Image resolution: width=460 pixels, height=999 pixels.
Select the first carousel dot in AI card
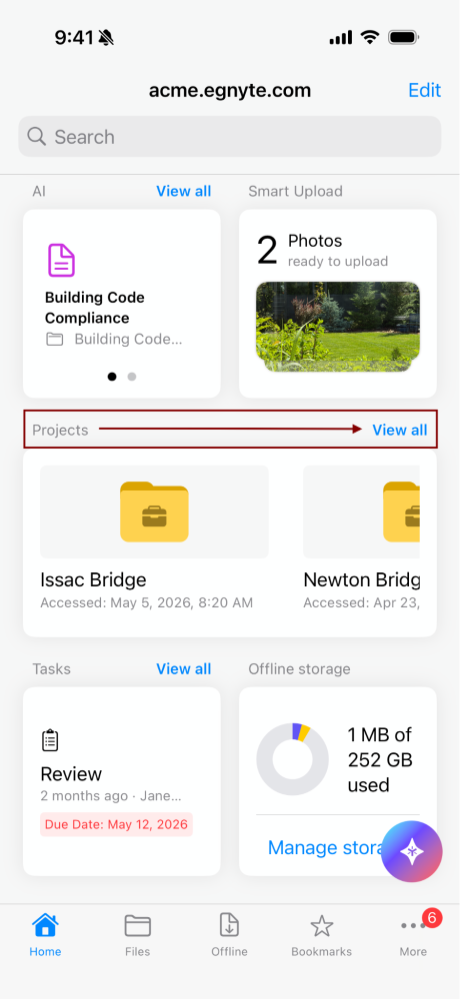[112, 377]
